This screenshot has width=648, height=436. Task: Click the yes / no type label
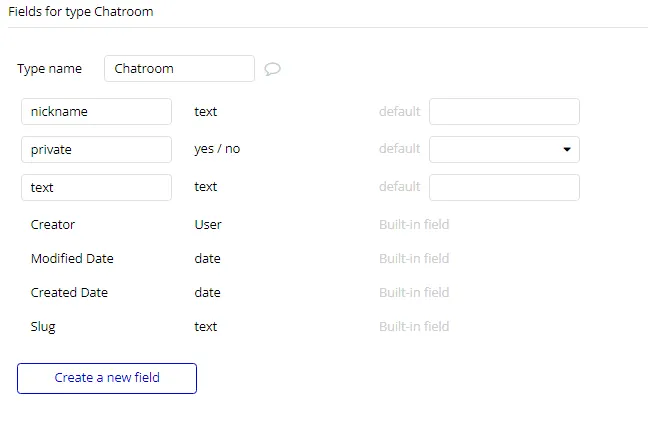(217, 149)
